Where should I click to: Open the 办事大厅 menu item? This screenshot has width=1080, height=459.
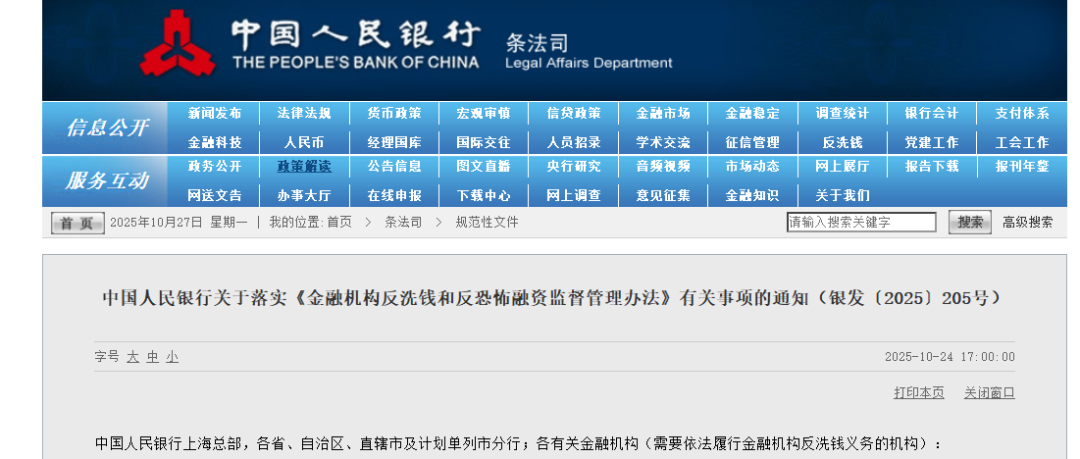pyautogui.click(x=304, y=196)
